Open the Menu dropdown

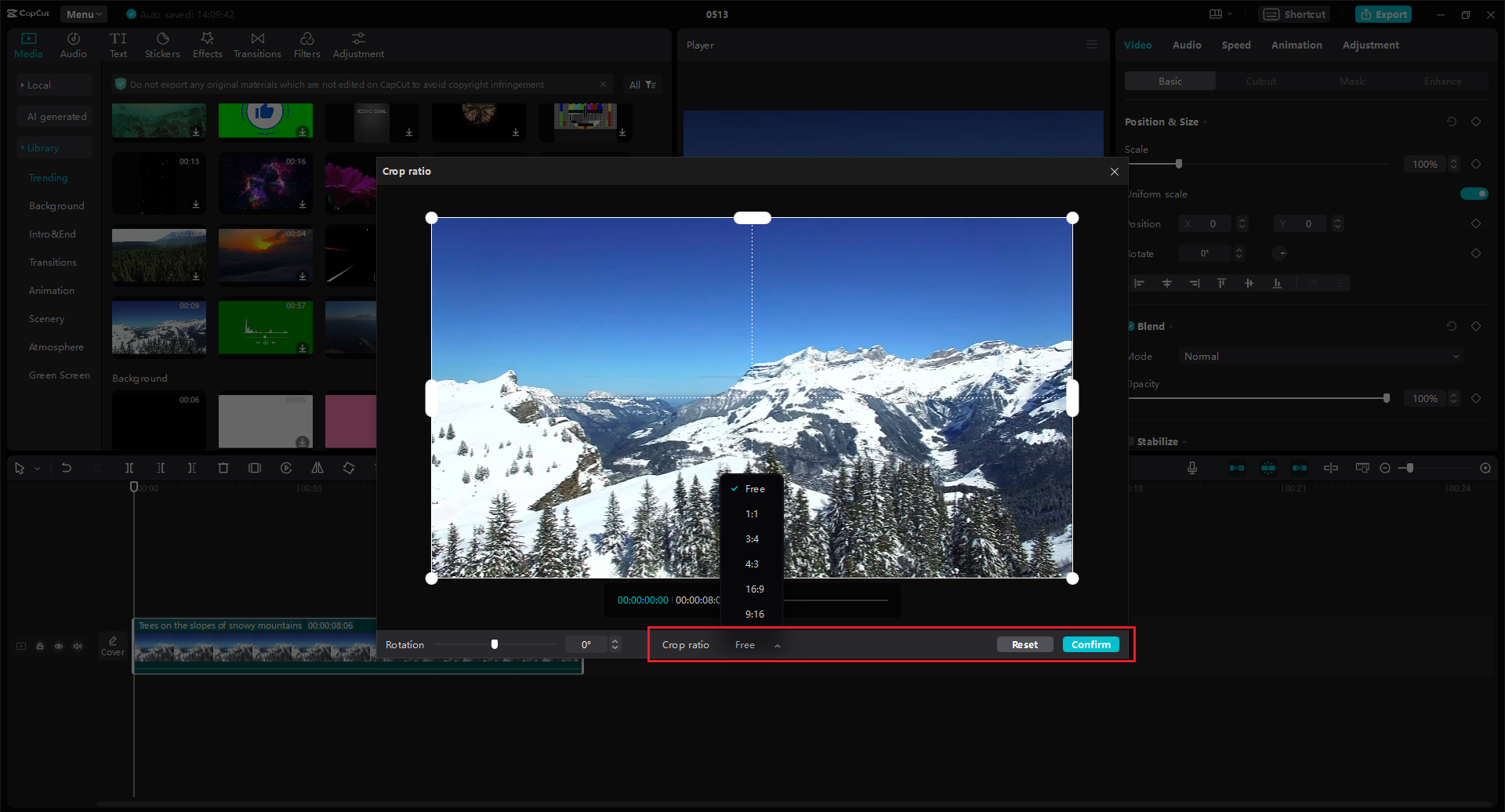(x=83, y=13)
